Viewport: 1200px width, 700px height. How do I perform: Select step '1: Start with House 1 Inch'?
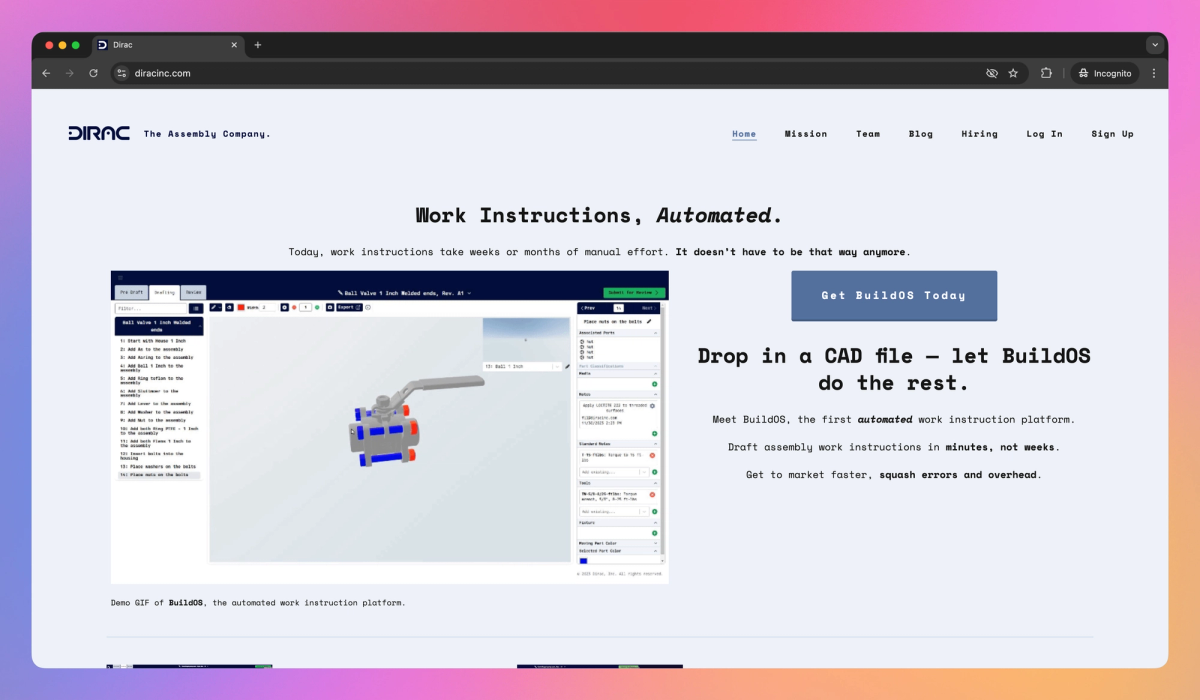point(151,341)
